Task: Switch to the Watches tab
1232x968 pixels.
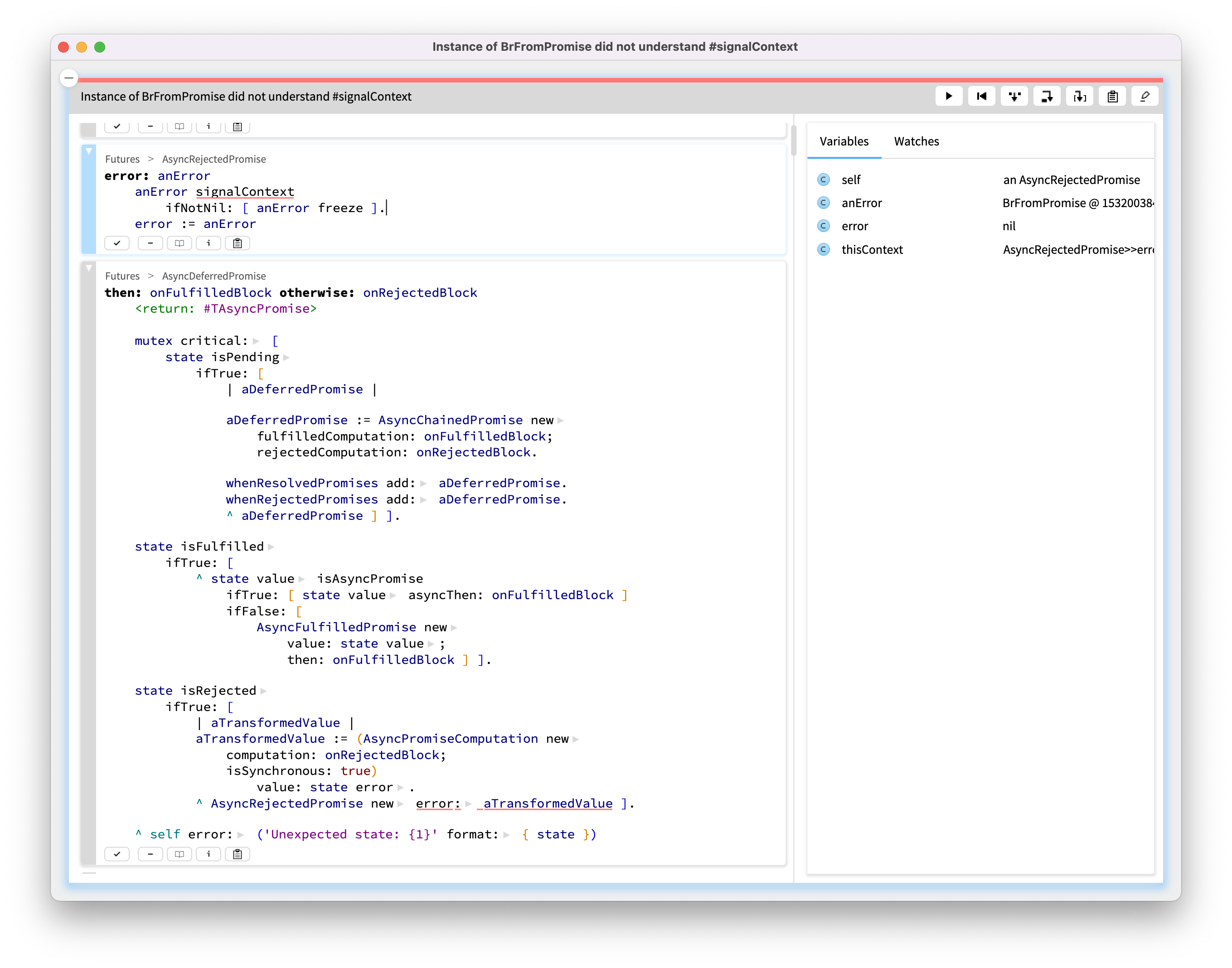Action: pos(917,142)
